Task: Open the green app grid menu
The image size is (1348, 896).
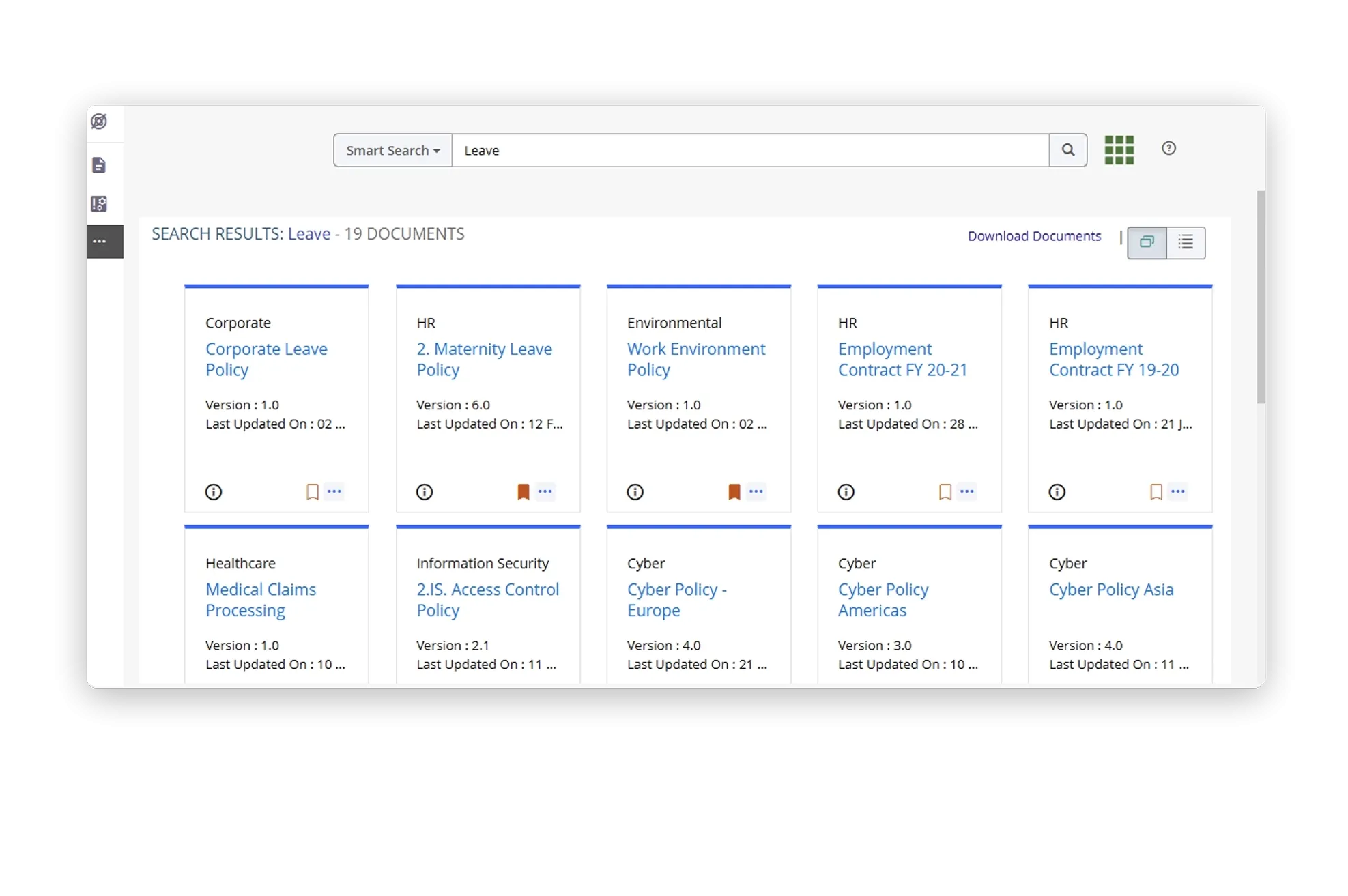Action: click(1119, 150)
